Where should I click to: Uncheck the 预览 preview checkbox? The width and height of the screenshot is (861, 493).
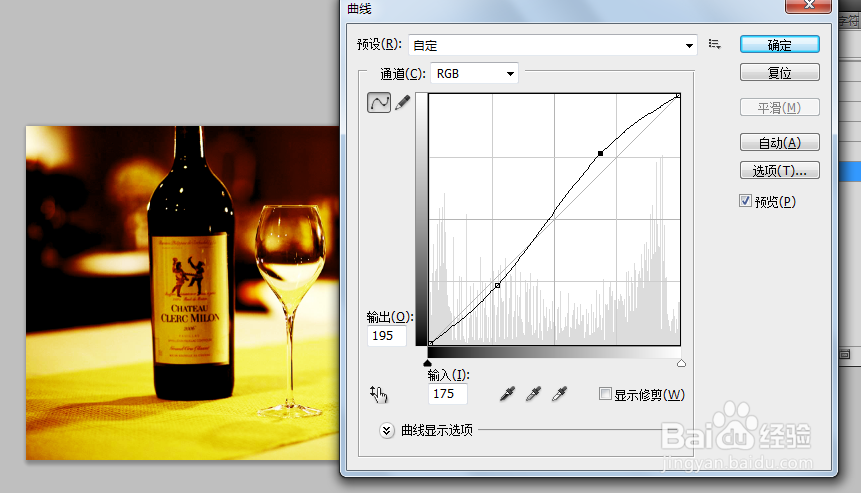pos(745,201)
